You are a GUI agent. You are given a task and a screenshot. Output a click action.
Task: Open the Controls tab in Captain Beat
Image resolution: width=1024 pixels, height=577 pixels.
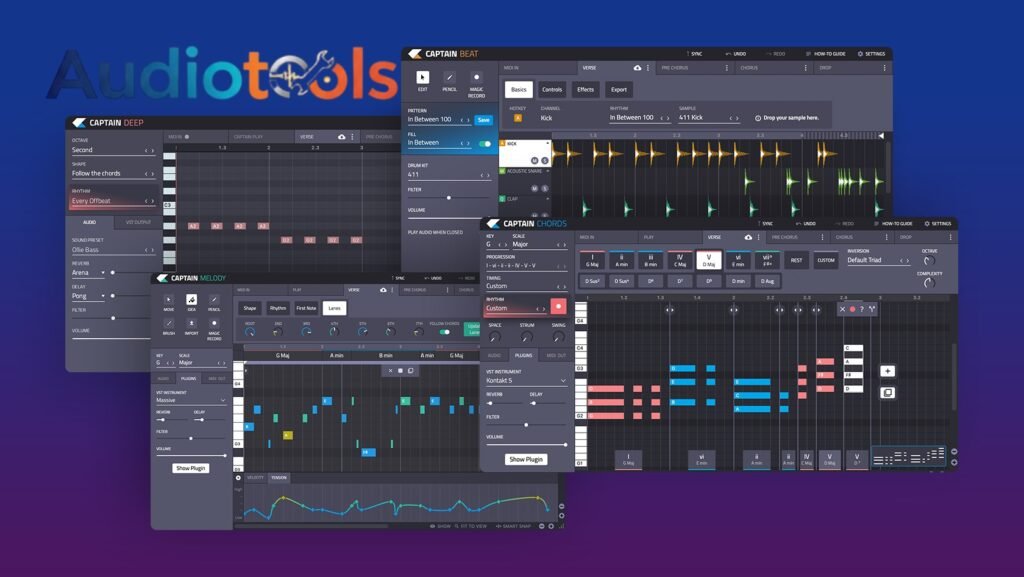552,89
